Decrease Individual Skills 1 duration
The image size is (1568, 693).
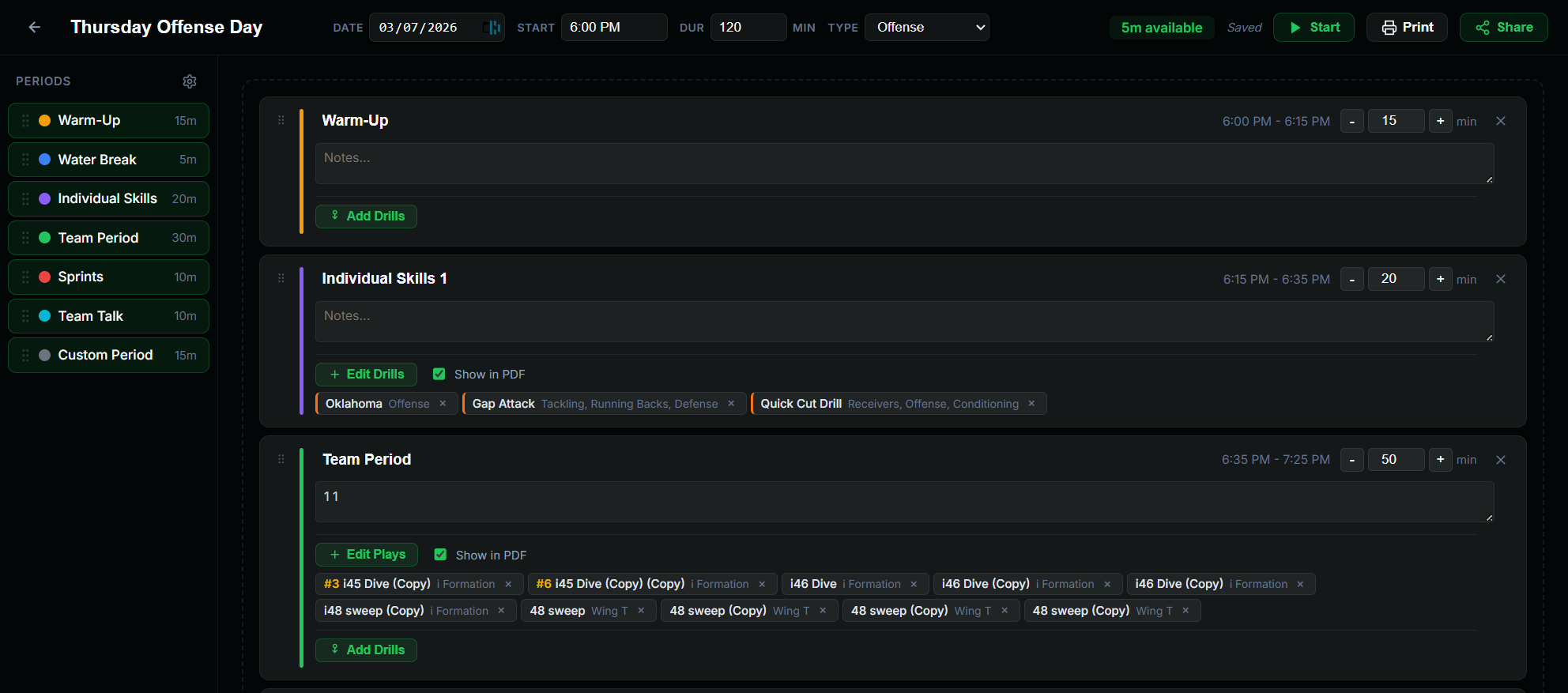(1352, 279)
